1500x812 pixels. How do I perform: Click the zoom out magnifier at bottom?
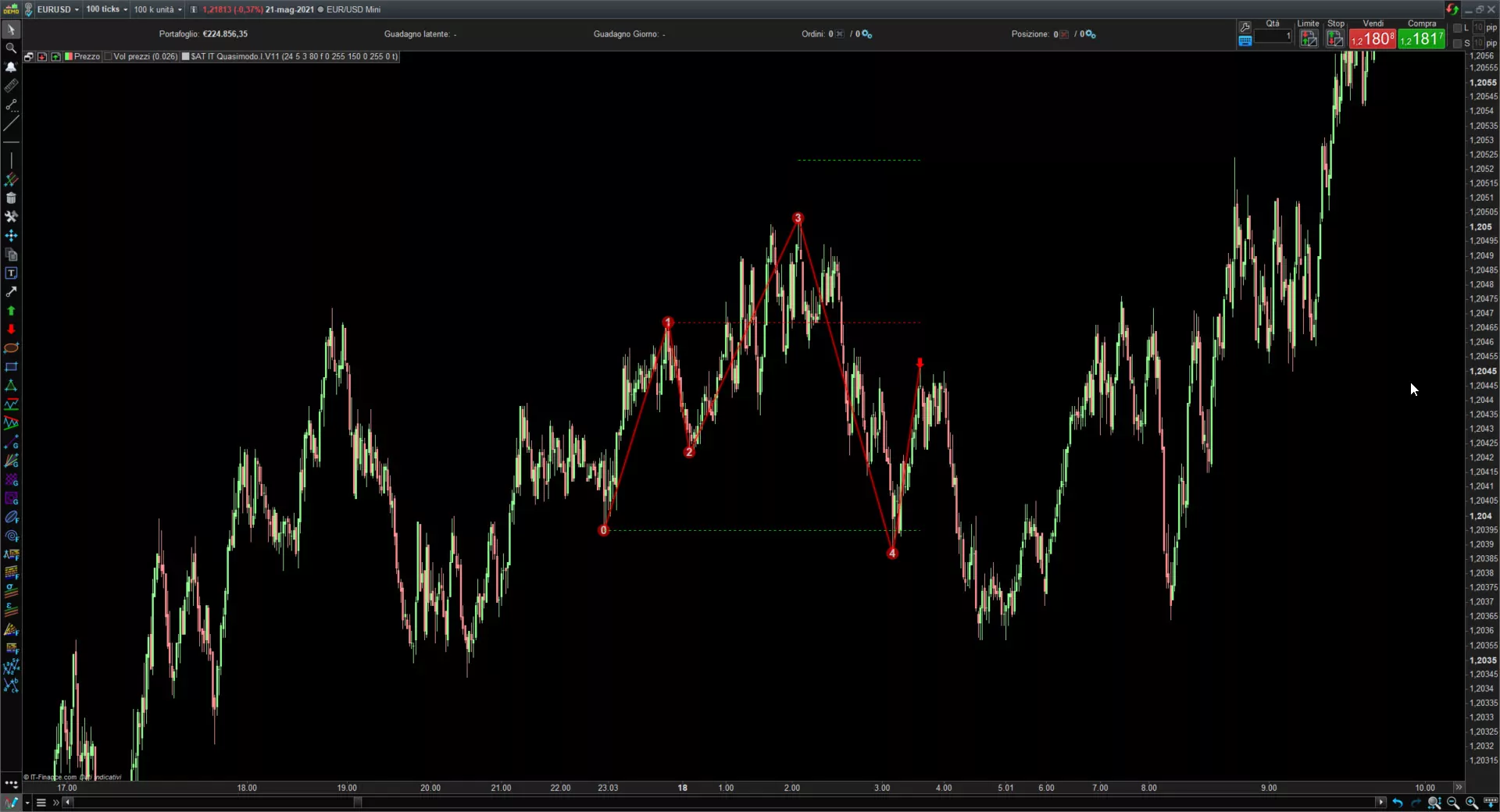point(1453,803)
